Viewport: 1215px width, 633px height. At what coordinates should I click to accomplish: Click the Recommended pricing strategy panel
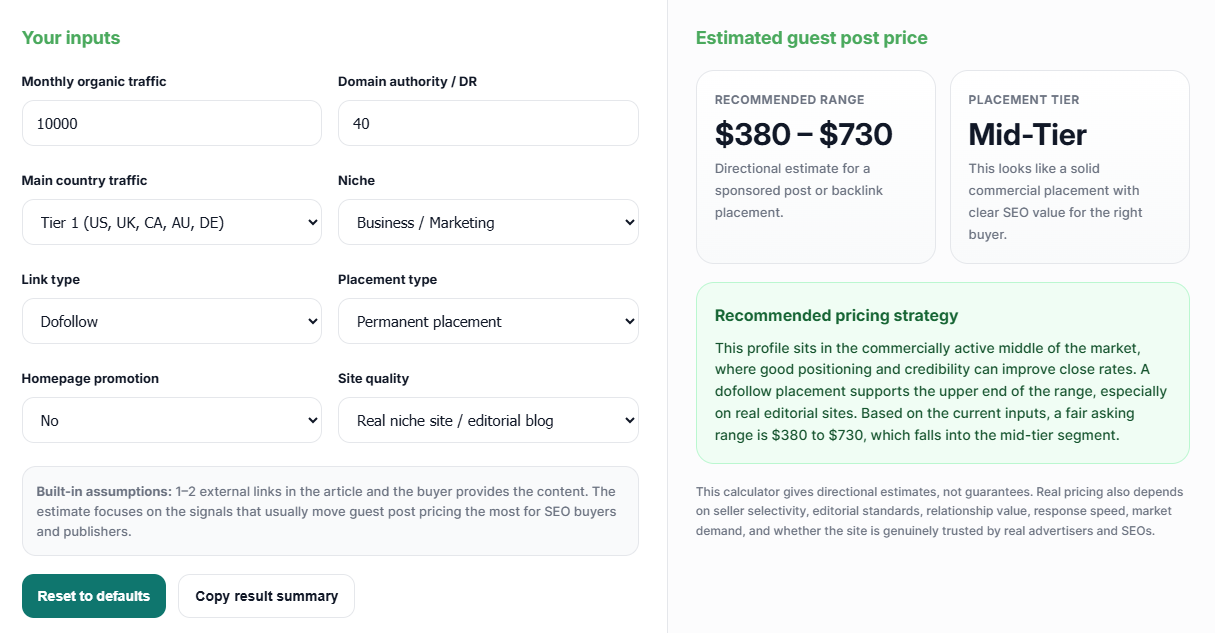[943, 373]
